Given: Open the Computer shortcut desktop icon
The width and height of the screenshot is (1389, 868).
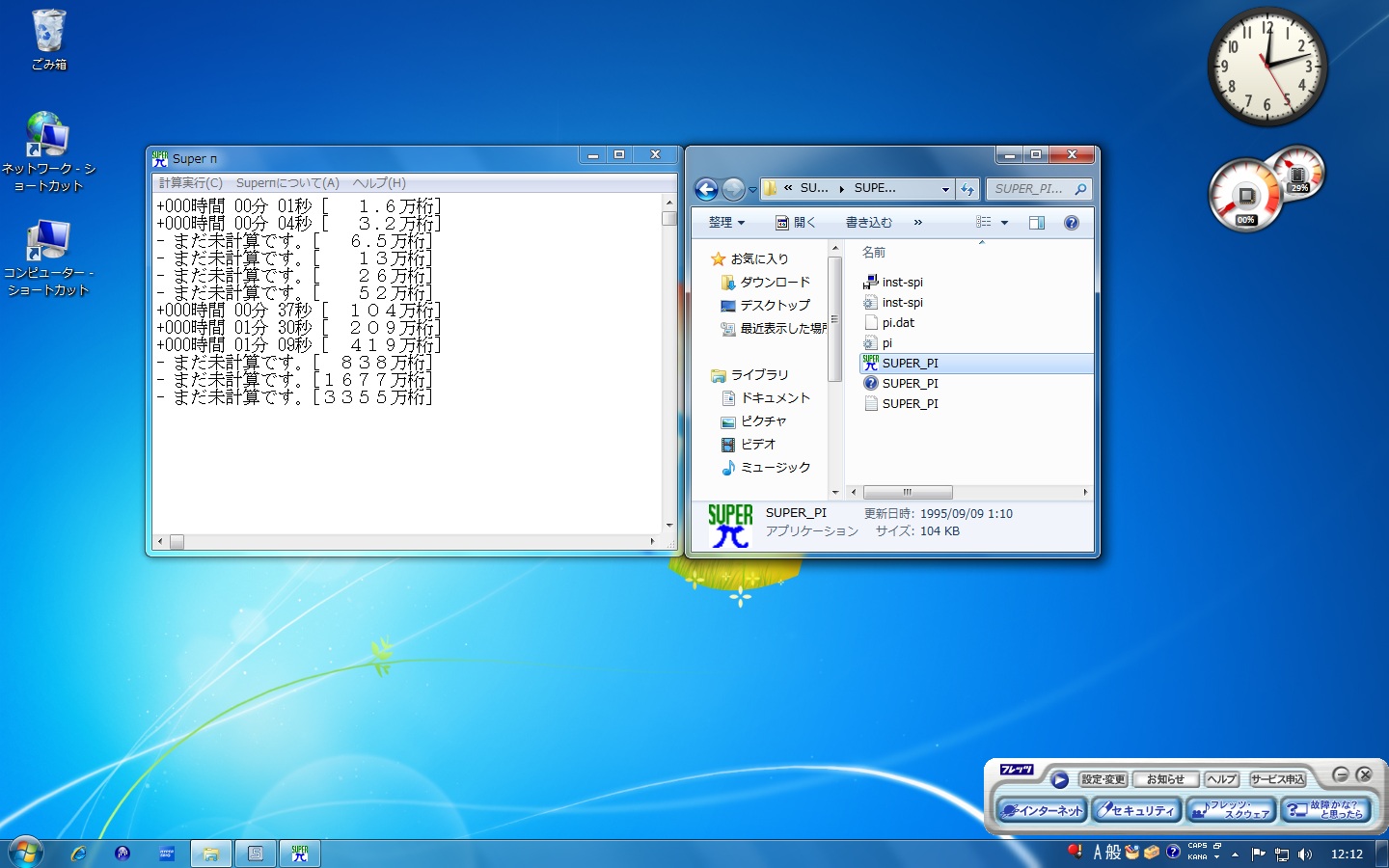Looking at the screenshot, I should click(48, 258).
